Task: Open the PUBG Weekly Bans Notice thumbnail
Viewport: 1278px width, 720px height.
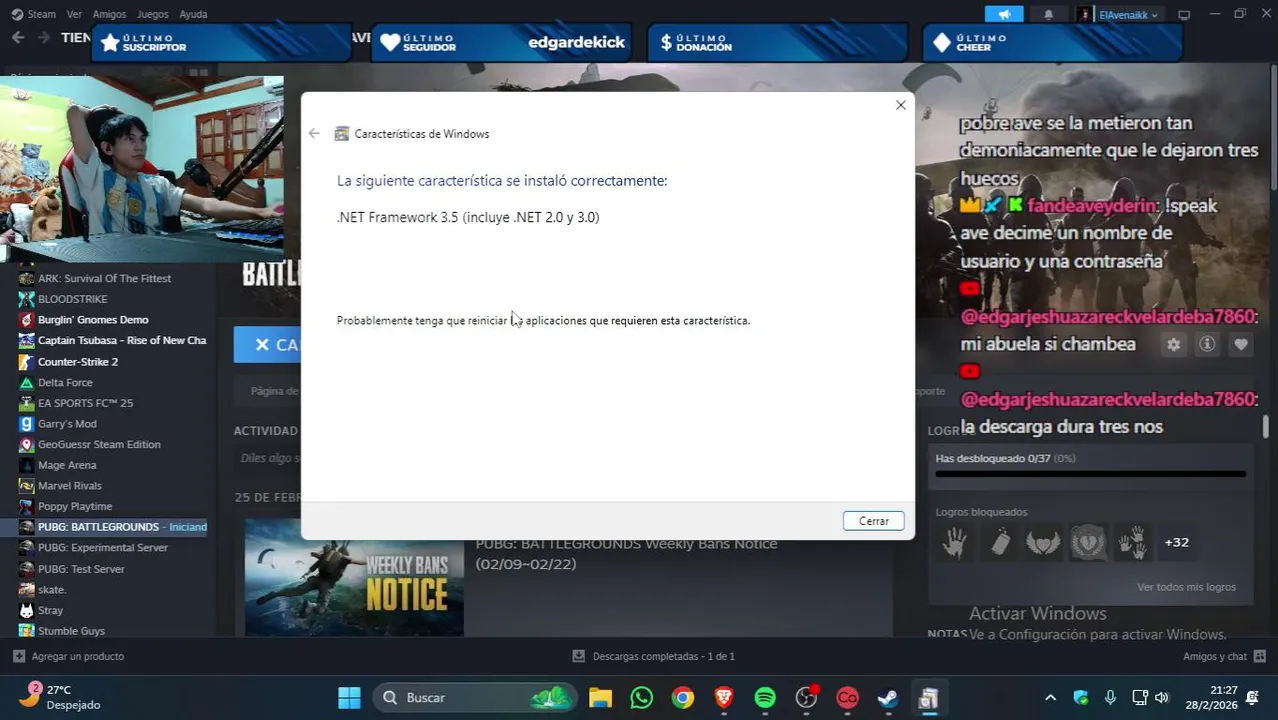Action: pos(354,577)
